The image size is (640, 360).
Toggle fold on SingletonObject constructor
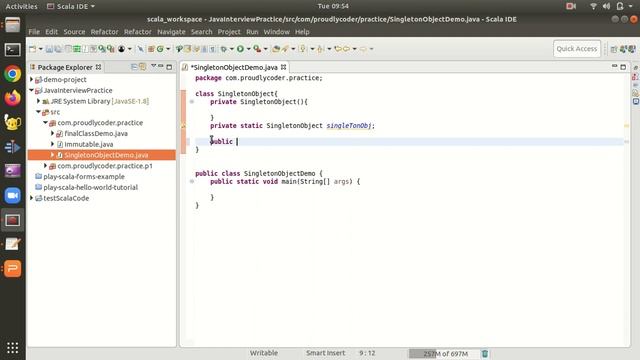(x=192, y=102)
